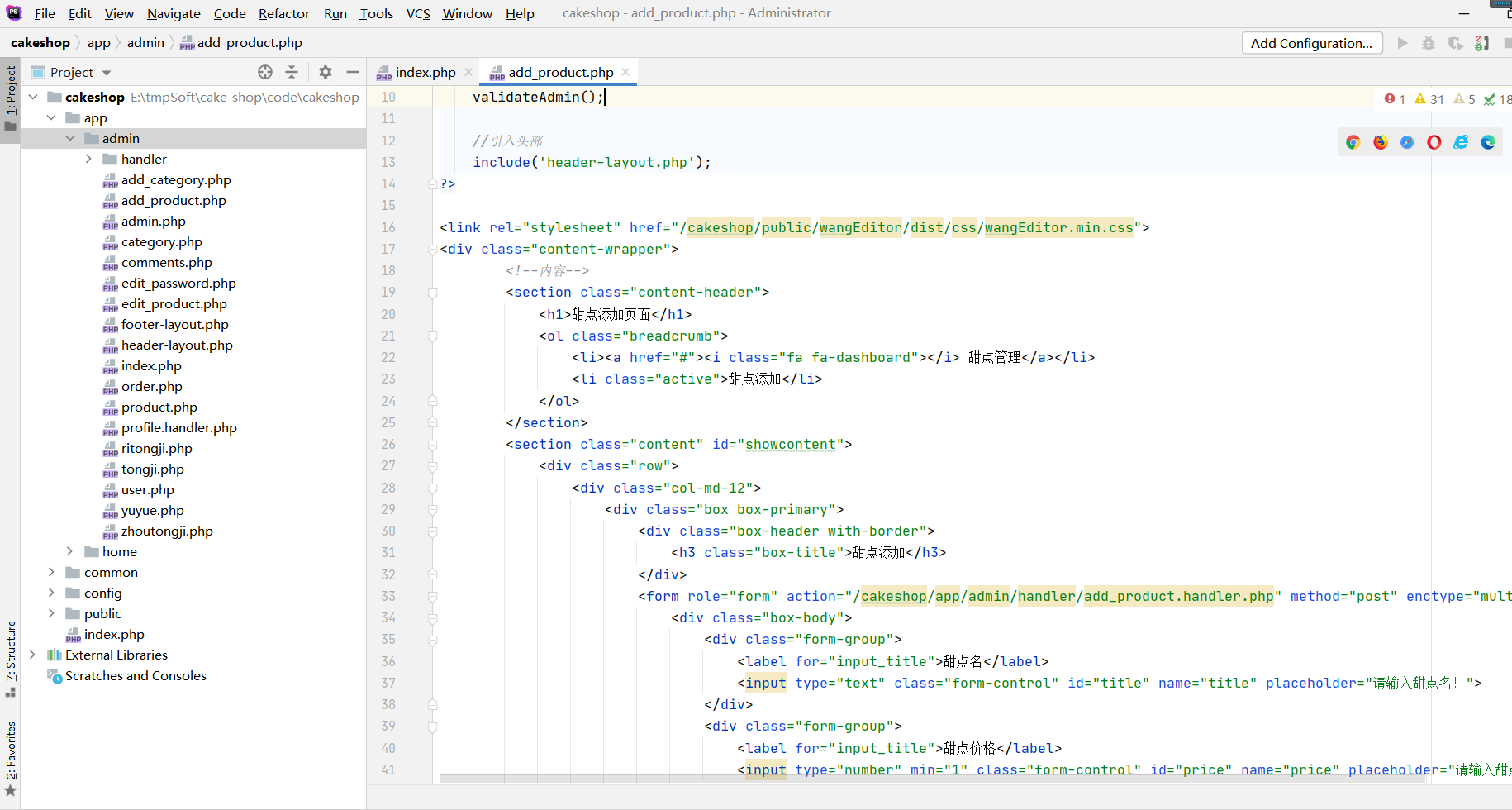Image resolution: width=1512 pixels, height=810 pixels.
Task: Open page in Firefox browser icon
Action: (x=1381, y=142)
